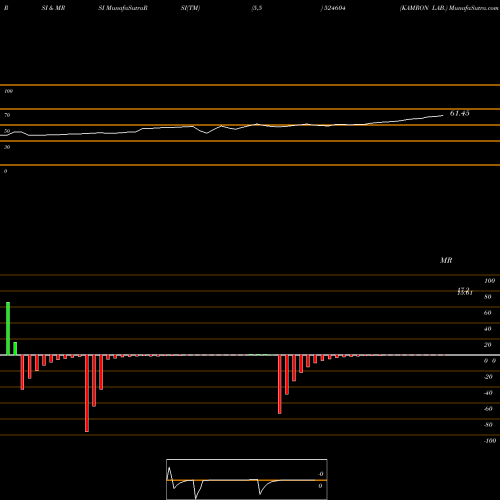Click the MR axis label 20
Image resolution: width=500 pixels, height=500 pixels.
click(x=488, y=345)
